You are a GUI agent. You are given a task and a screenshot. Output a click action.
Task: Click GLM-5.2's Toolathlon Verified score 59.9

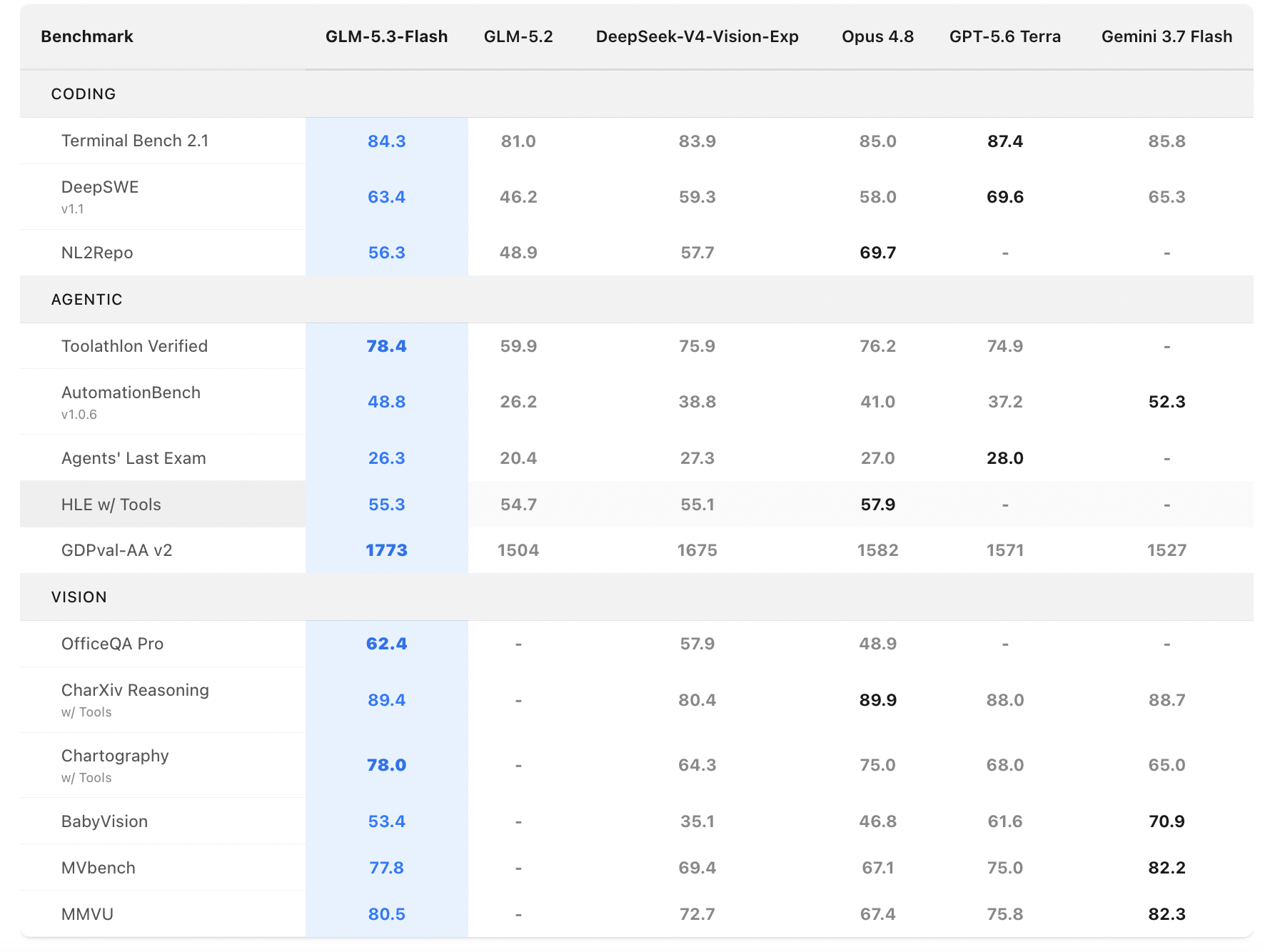click(518, 346)
